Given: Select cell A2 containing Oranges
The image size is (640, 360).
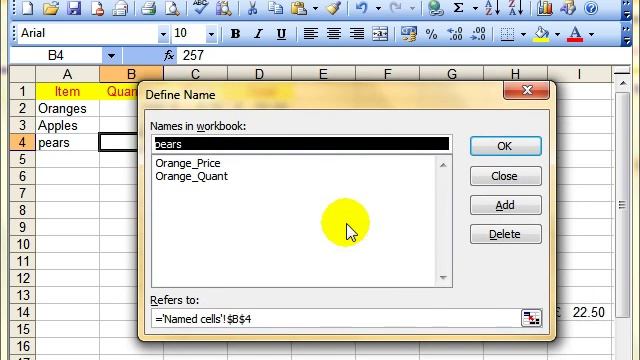Looking at the screenshot, I should click(67, 109).
